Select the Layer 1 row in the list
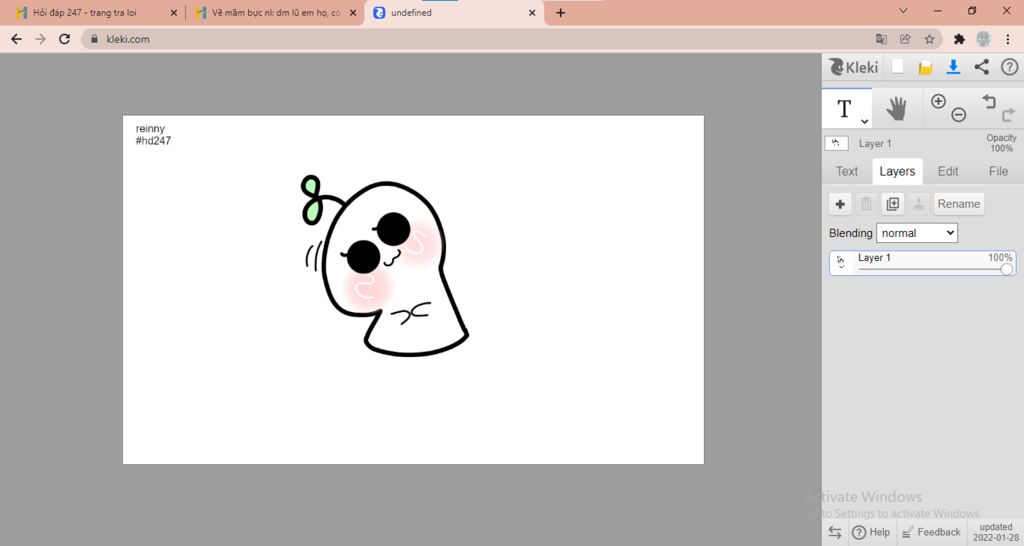This screenshot has width=1024, height=546. (922, 263)
